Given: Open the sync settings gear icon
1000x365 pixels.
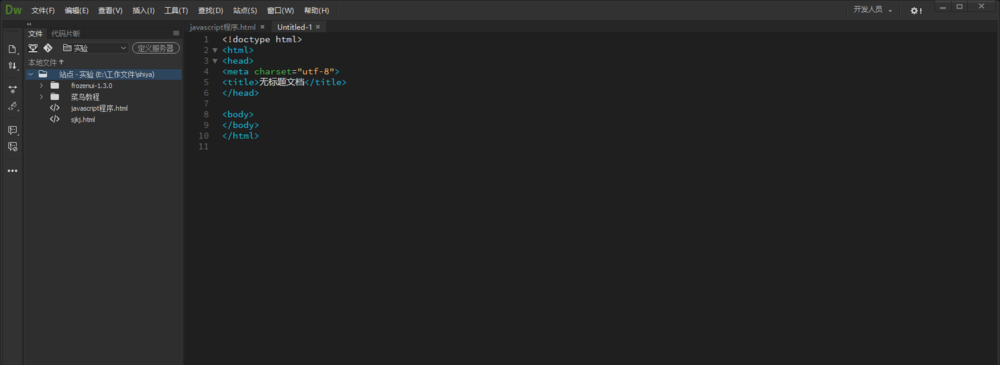Looking at the screenshot, I should pyautogui.click(x=916, y=10).
